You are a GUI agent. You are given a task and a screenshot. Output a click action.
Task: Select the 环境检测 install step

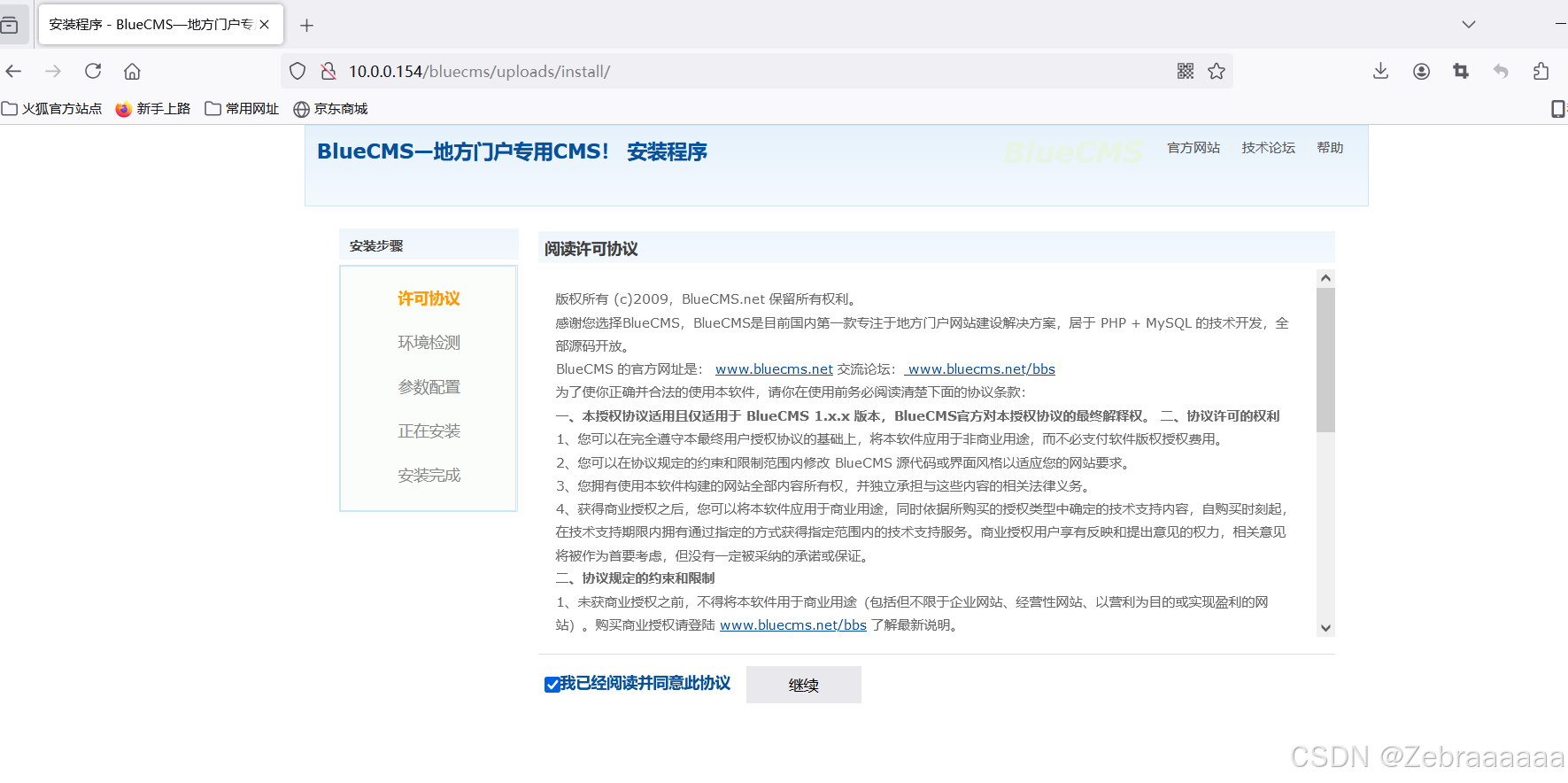[x=429, y=343]
